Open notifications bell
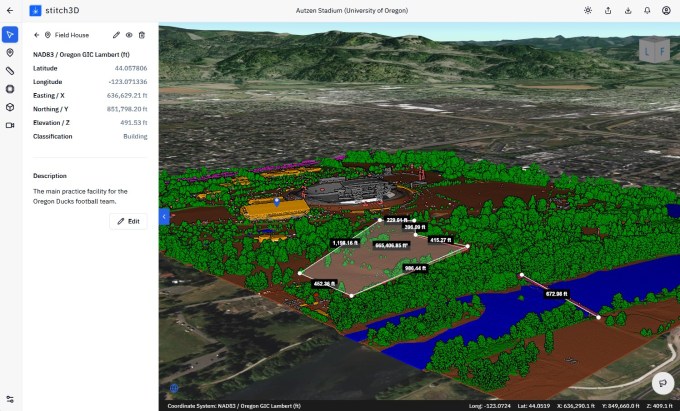The image size is (680, 411). click(647, 11)
